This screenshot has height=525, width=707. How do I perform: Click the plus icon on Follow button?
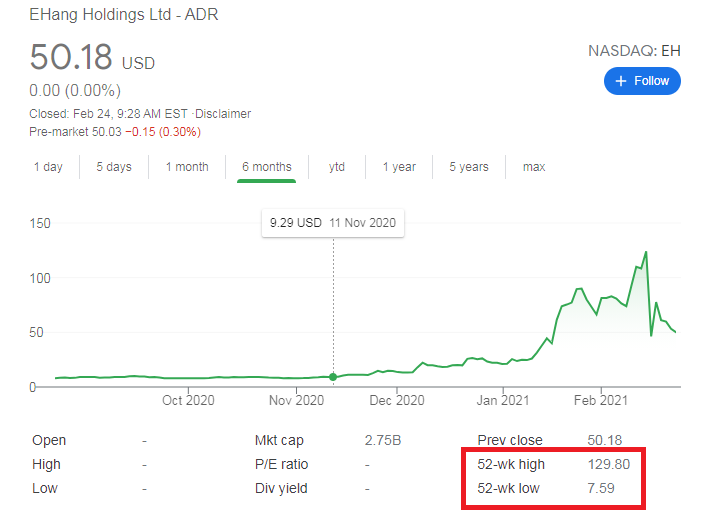(x=621, y=81)
